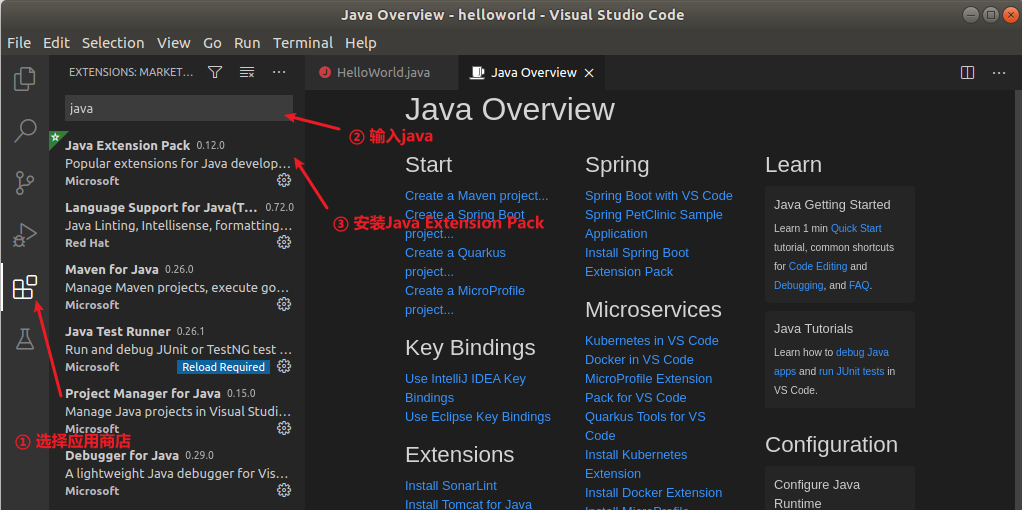Split the editor to the right

967,73
